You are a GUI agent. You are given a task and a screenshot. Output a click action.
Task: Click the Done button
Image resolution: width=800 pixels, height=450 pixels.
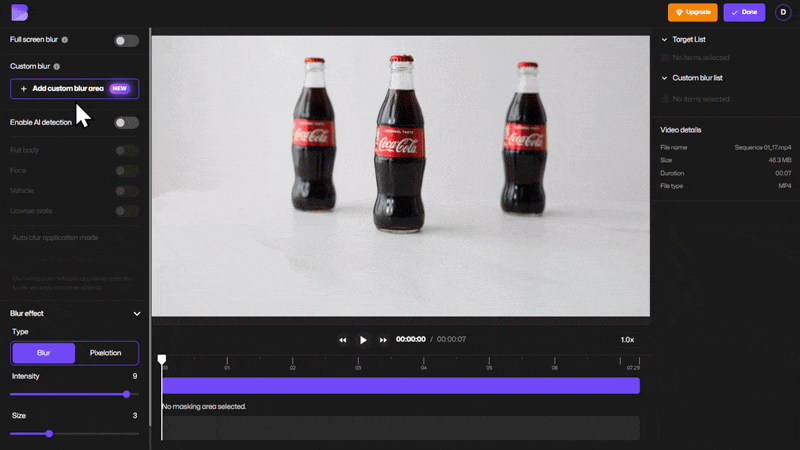pyautogui.click(x=744, y=12)
